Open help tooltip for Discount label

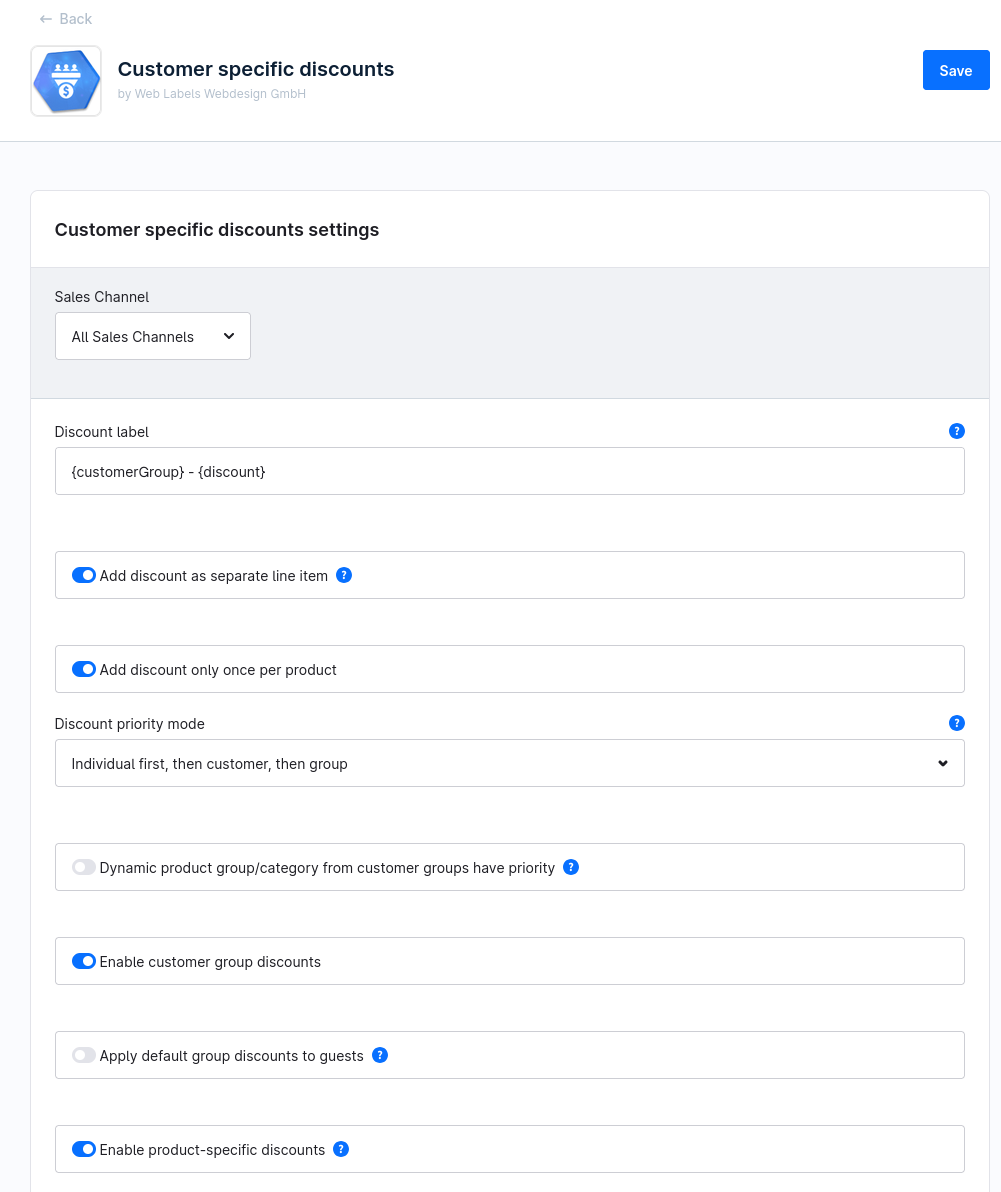click(x=956, y=431)
